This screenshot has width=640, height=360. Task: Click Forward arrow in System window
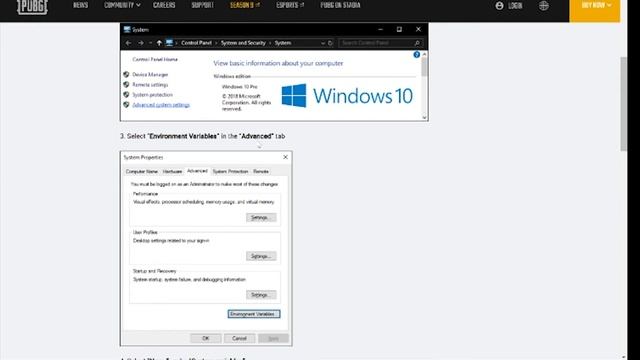[x=141, y=43]
